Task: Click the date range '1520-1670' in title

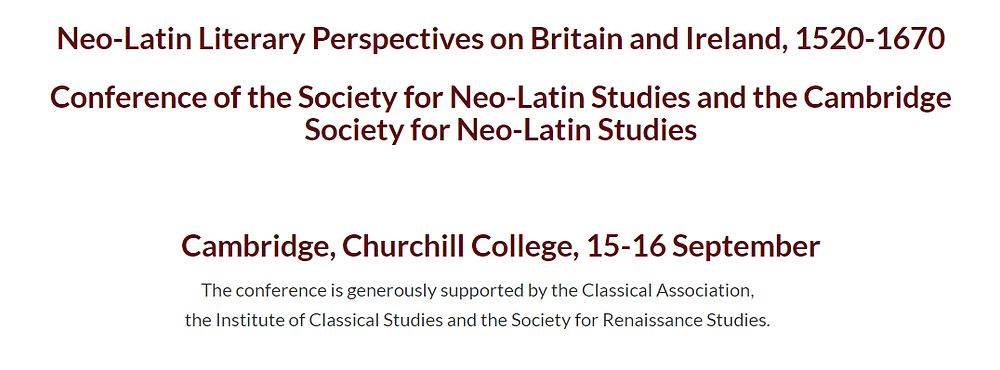Action: coord(870,39)
